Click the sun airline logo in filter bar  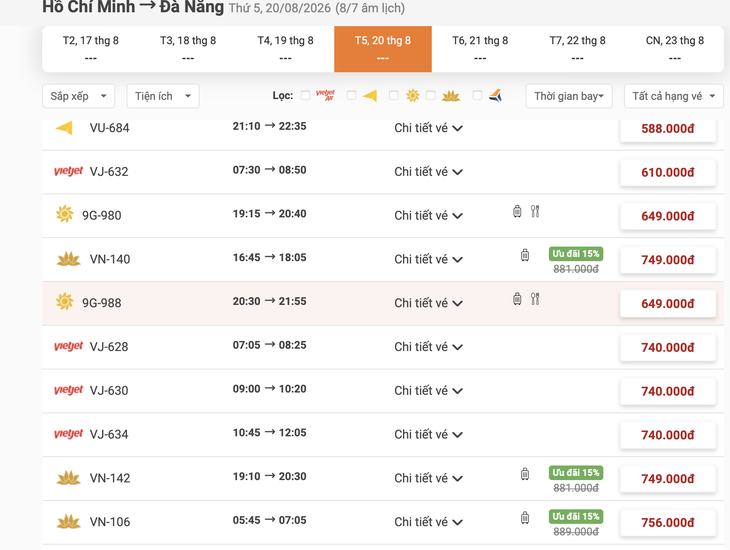412,95
